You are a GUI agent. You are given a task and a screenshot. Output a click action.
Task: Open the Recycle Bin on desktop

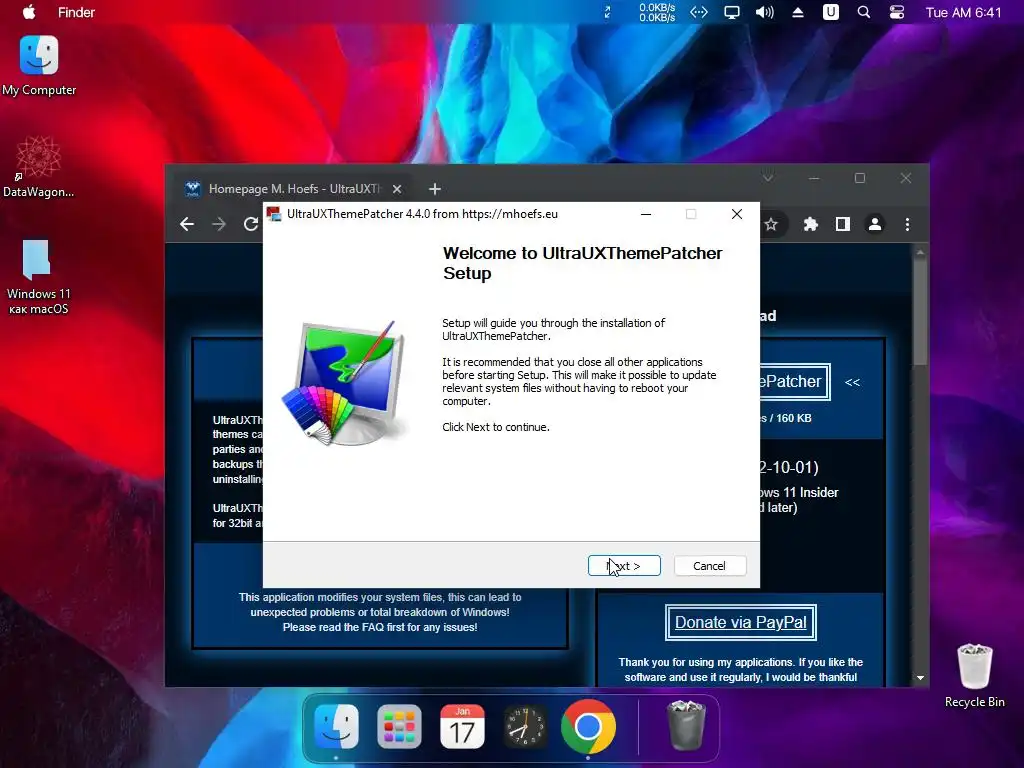[974, 675]
